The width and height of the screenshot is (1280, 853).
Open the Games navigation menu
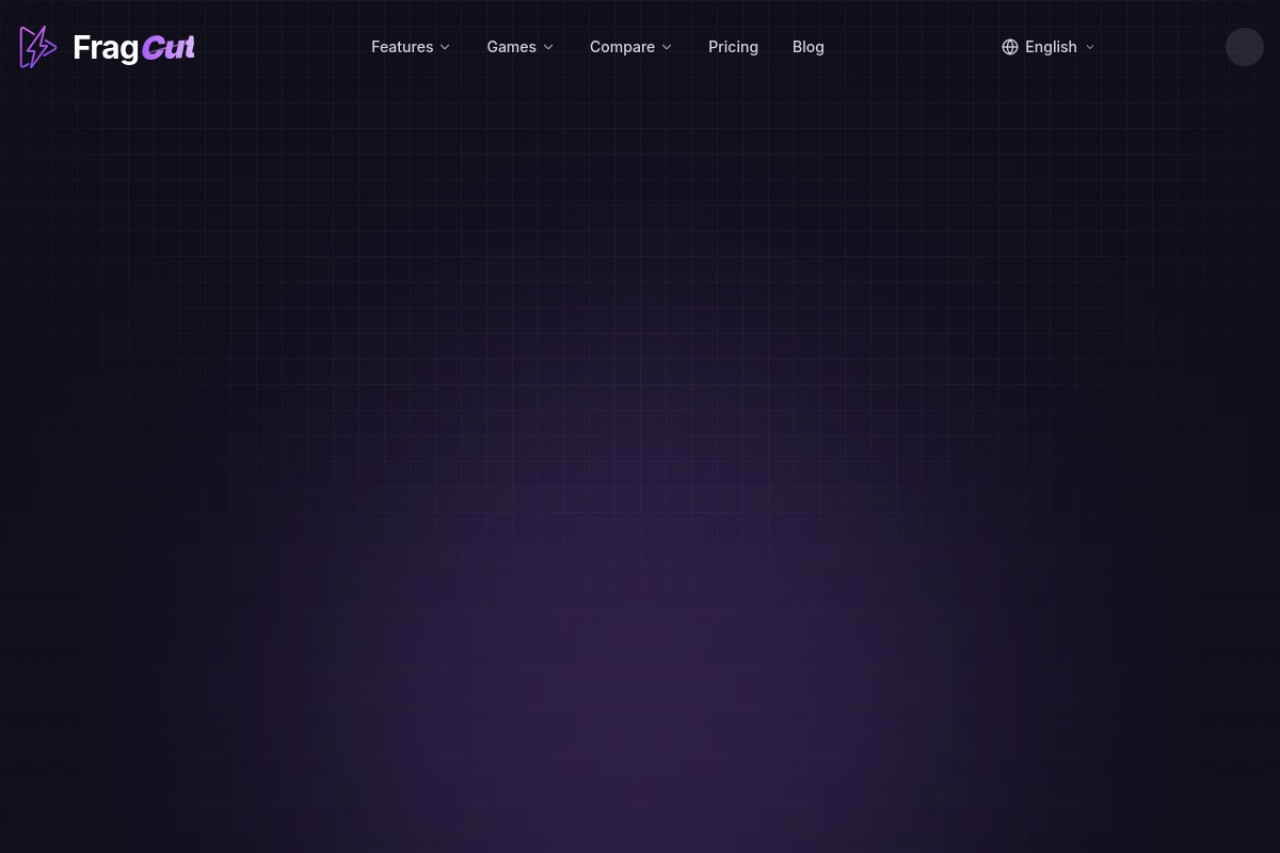[x=520, y=47]
